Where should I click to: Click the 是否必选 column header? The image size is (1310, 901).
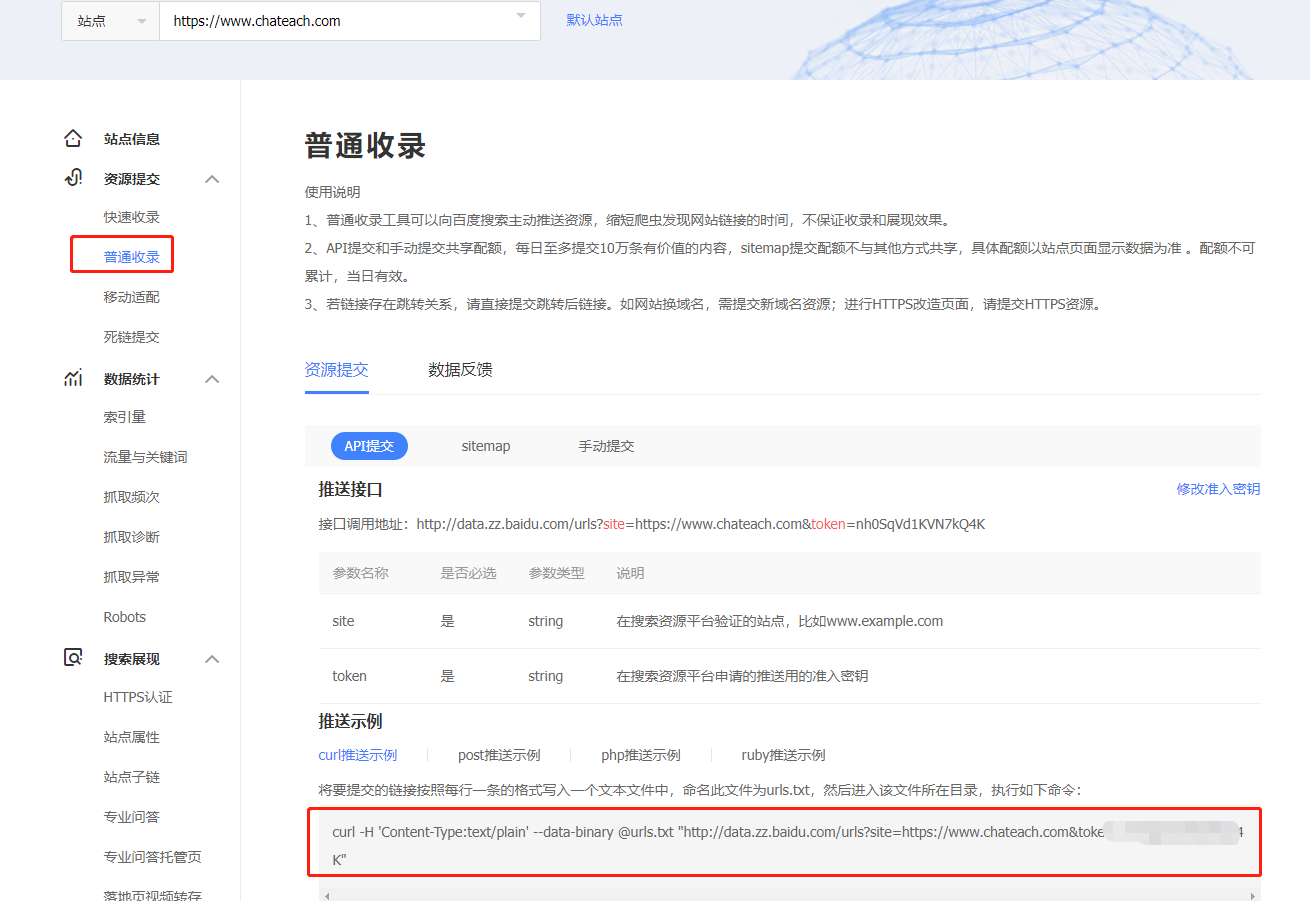pos(468,573)
